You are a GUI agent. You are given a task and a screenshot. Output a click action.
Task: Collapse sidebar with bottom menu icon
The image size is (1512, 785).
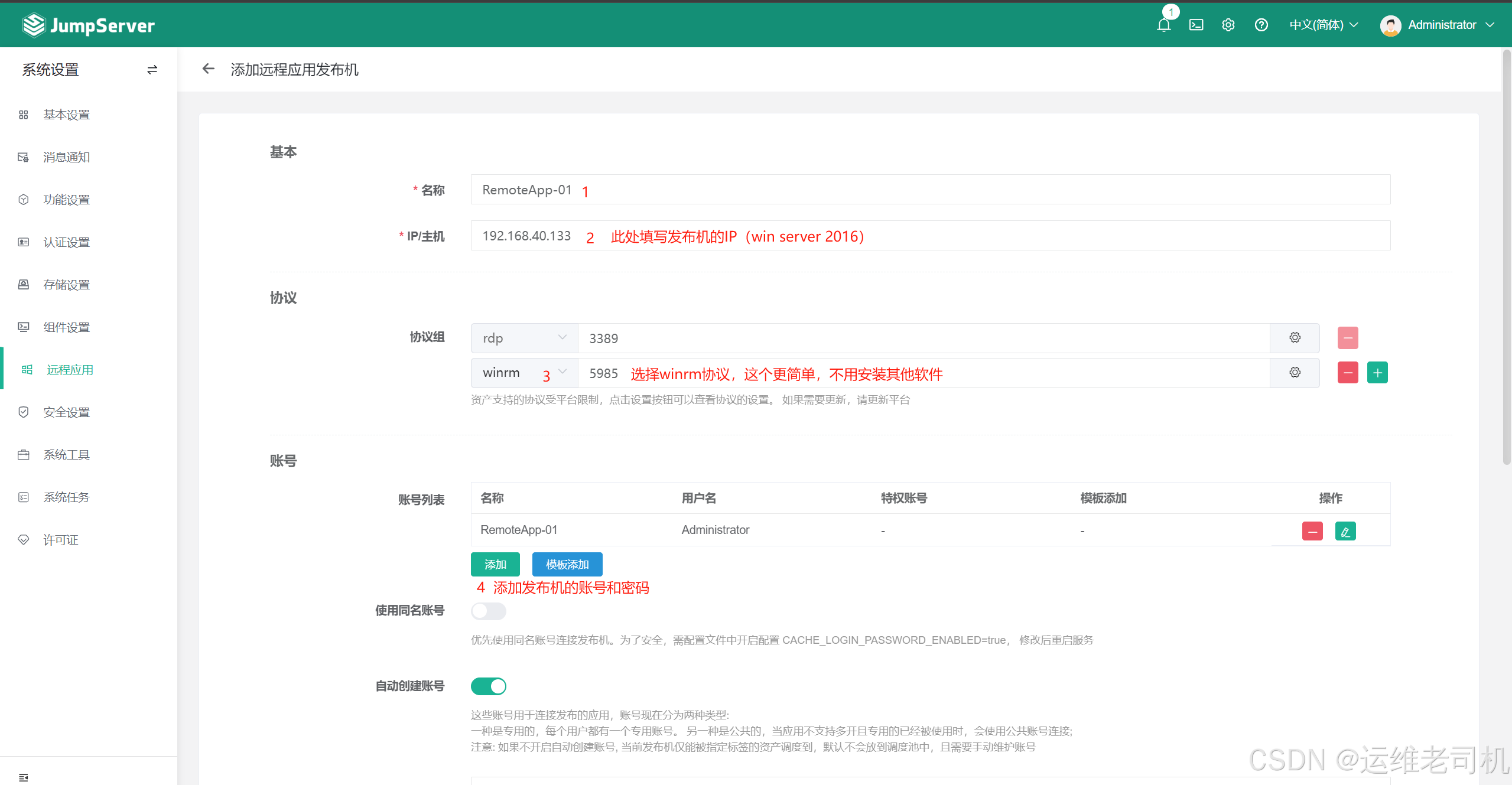[x=24, y=777]
